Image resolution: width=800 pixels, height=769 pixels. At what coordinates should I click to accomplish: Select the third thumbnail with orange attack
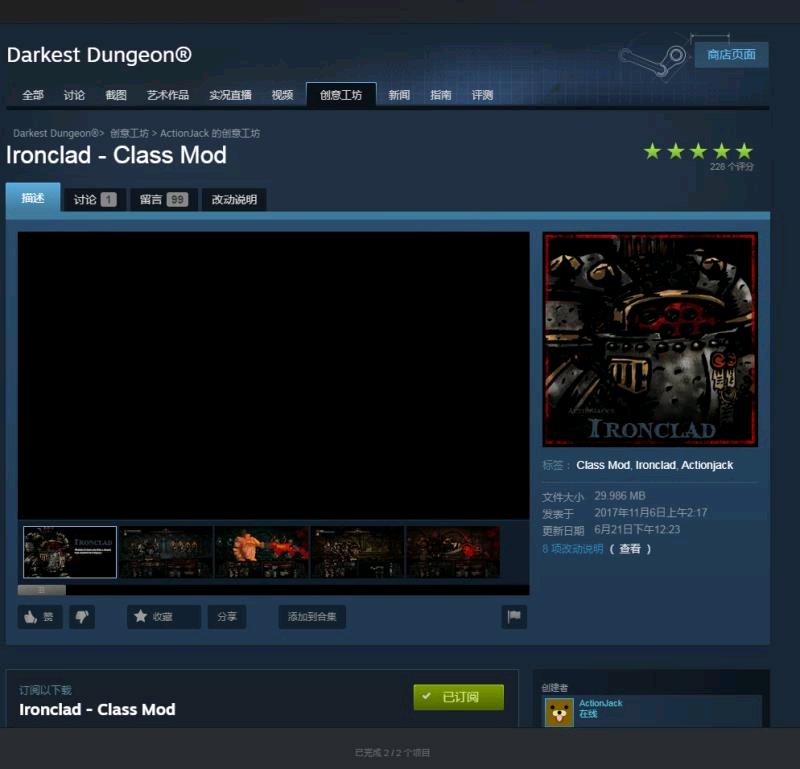261,552
